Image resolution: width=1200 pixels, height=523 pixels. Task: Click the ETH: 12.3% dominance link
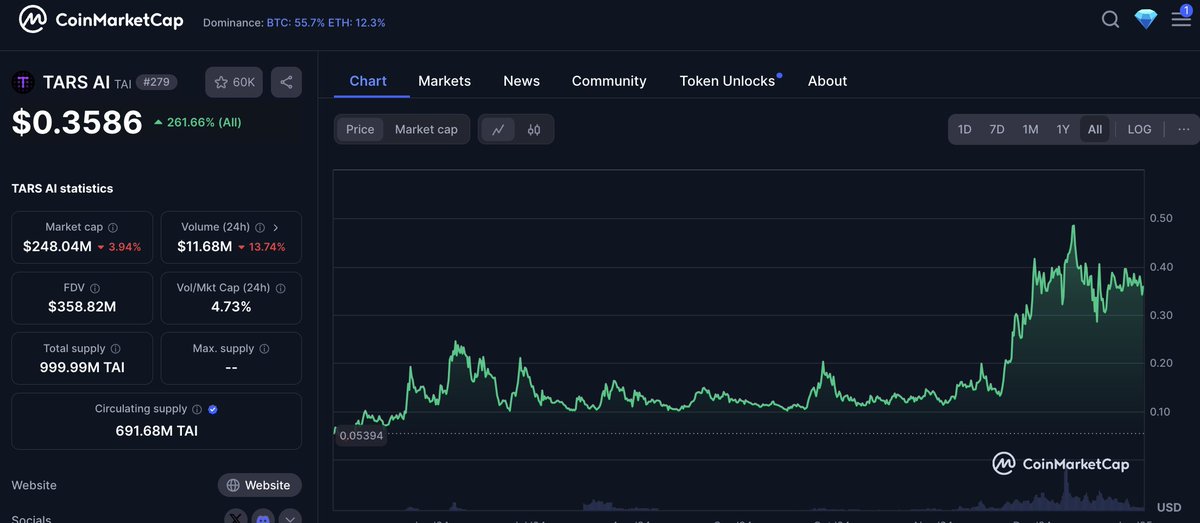click(356, 22)
